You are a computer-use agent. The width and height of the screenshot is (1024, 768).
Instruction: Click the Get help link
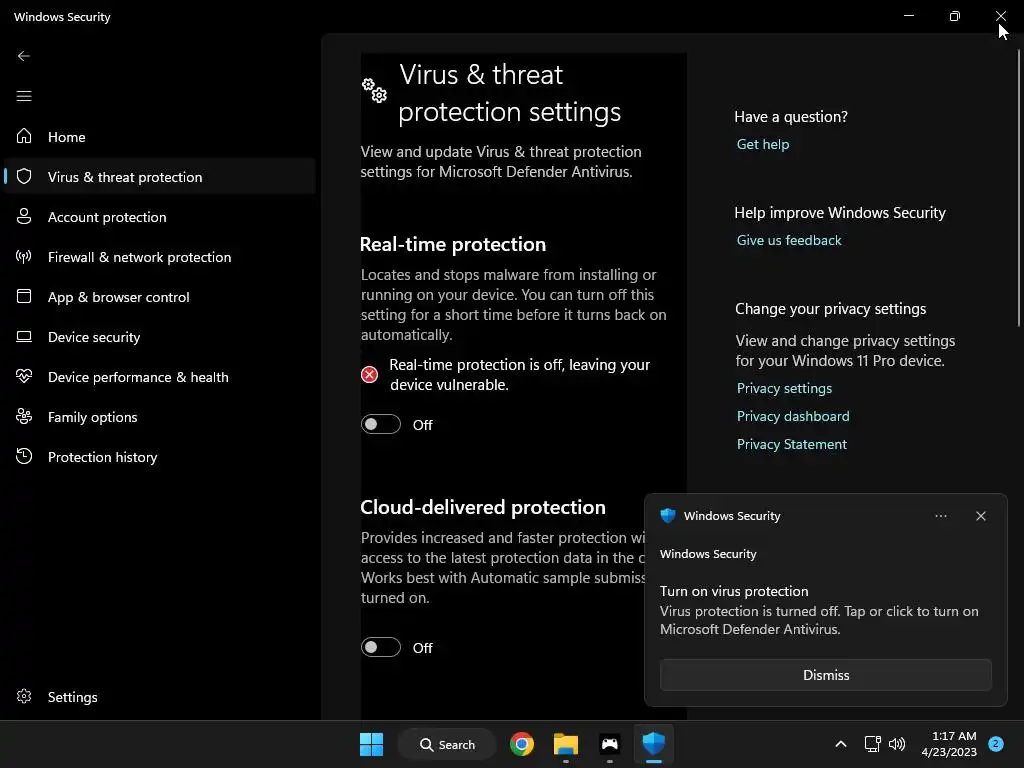[763, 144]
